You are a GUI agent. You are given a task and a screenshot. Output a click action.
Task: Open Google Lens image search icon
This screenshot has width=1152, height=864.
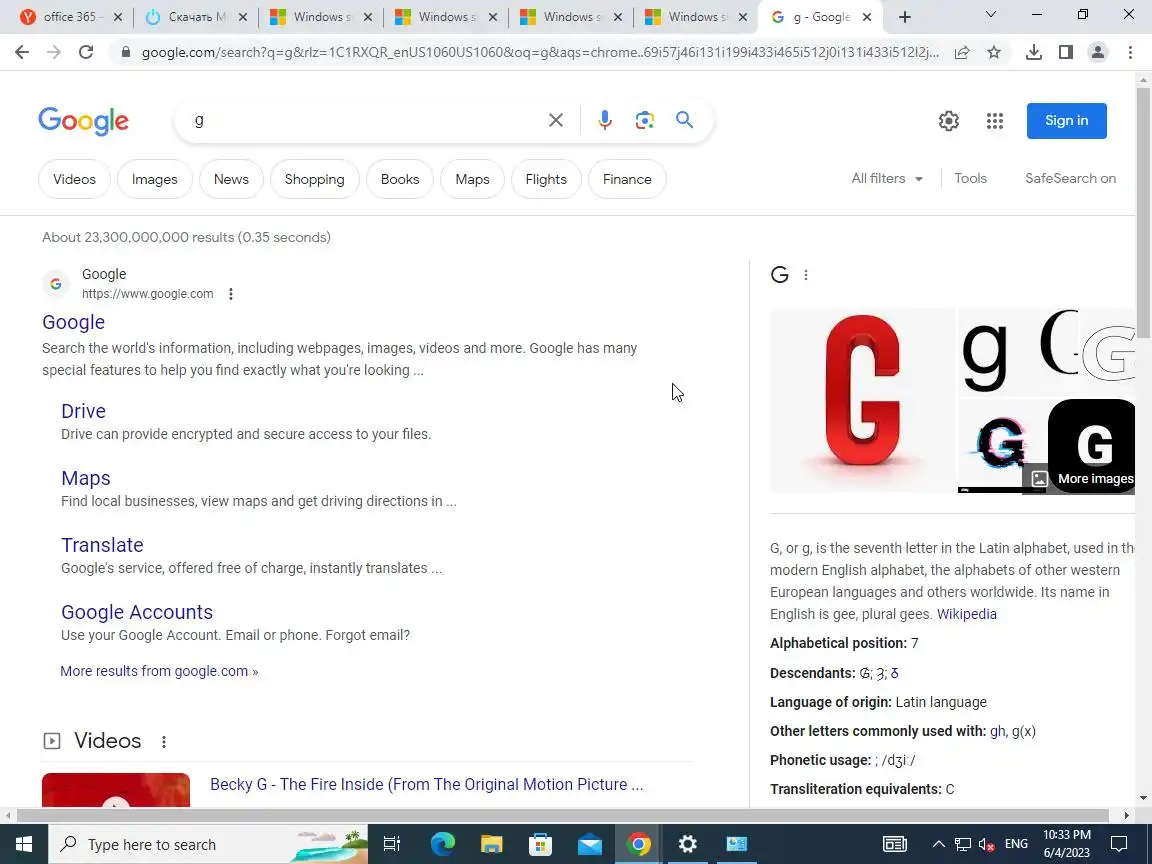[x=644, y=120]
